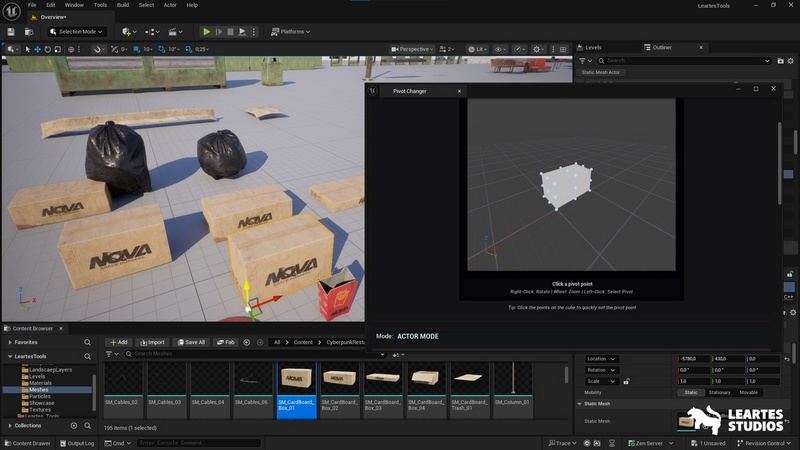Switch to the Levels tab
This screenshot has height=450, width=800.
pos(593,47)
